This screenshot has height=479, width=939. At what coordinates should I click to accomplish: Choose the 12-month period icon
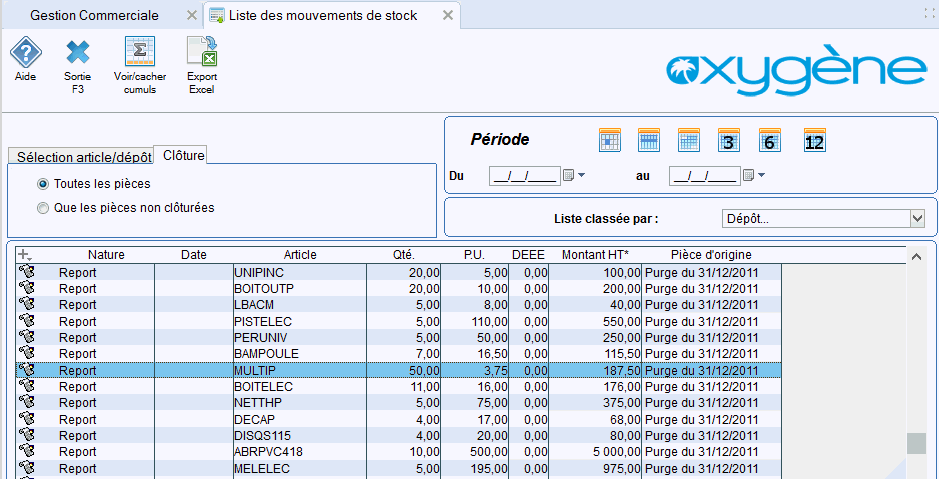(814, 140)
